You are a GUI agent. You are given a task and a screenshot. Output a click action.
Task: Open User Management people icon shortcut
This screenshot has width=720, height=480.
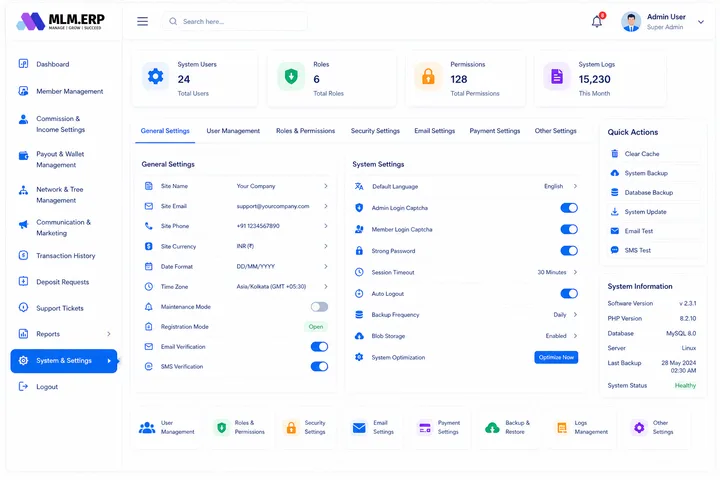147,428
